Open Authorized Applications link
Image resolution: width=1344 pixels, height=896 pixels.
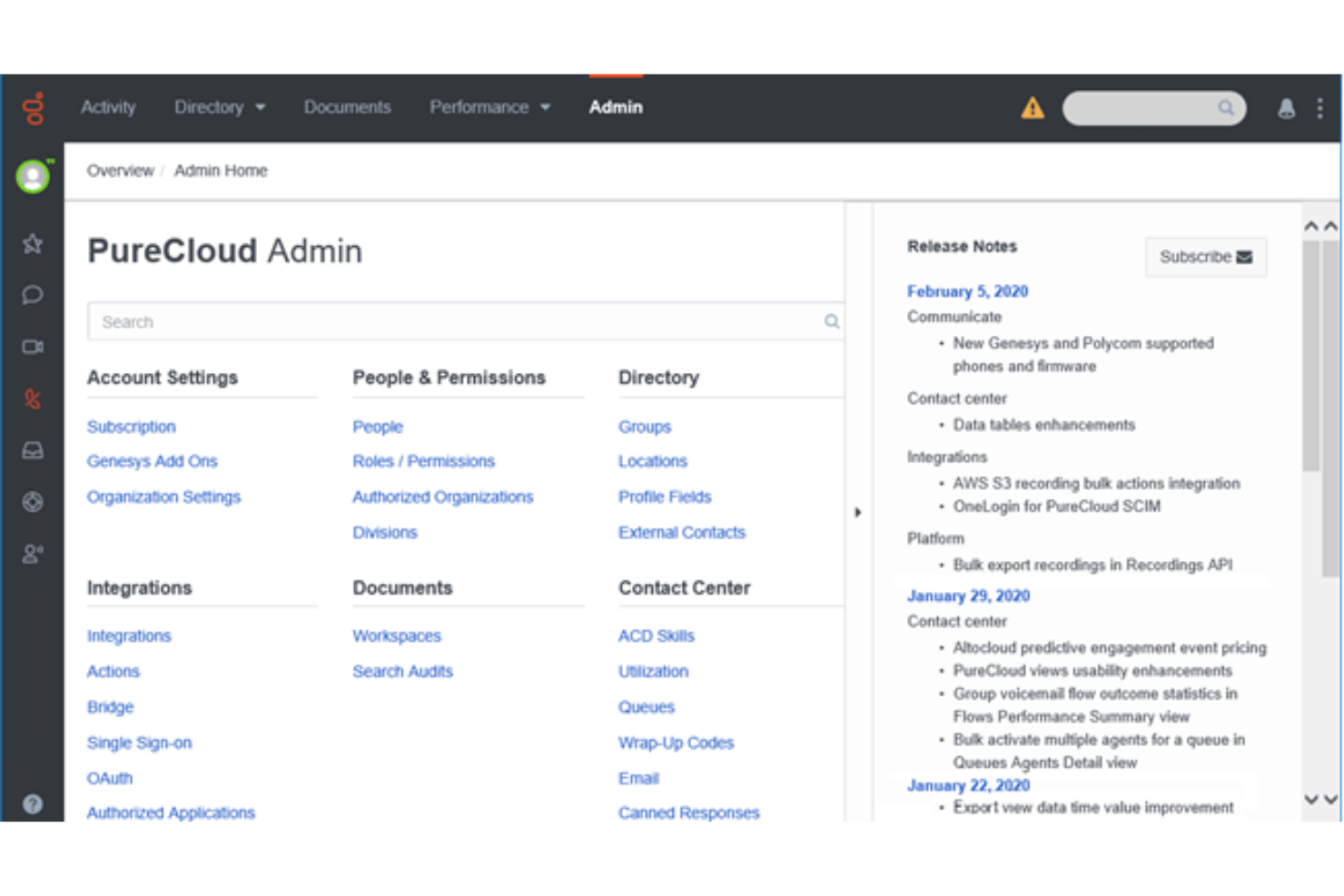[172, 812]
